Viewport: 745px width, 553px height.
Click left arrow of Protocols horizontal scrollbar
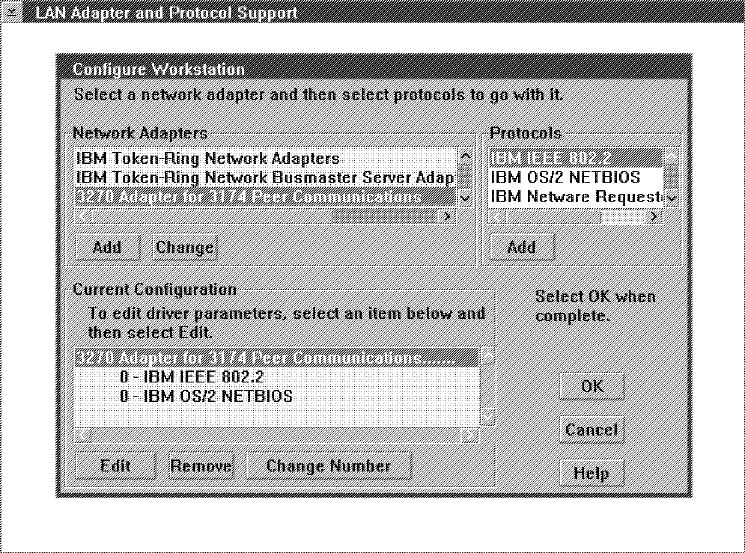[497, 217]
